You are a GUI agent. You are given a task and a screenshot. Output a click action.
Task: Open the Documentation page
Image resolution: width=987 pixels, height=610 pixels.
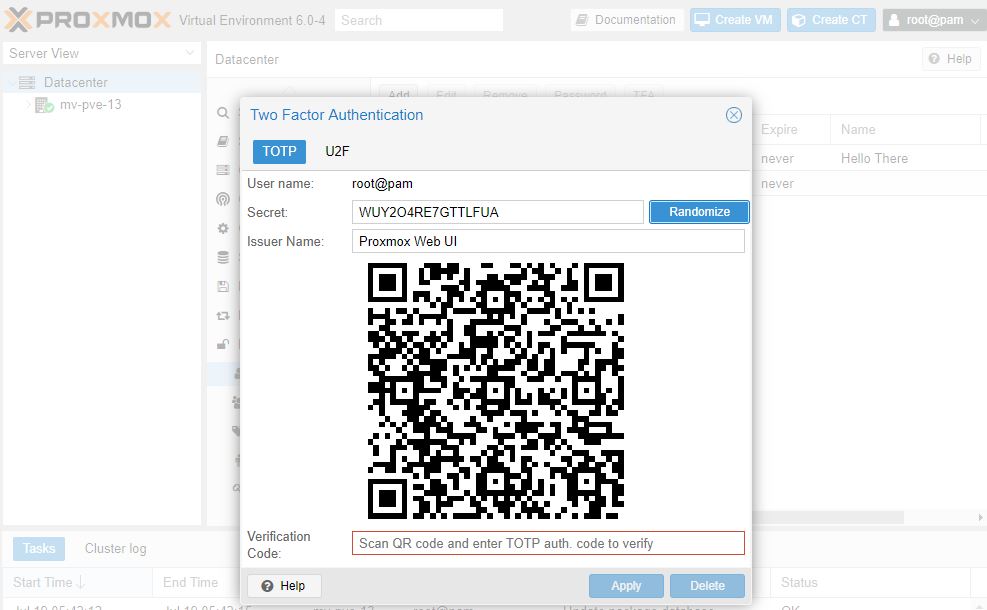627,20
